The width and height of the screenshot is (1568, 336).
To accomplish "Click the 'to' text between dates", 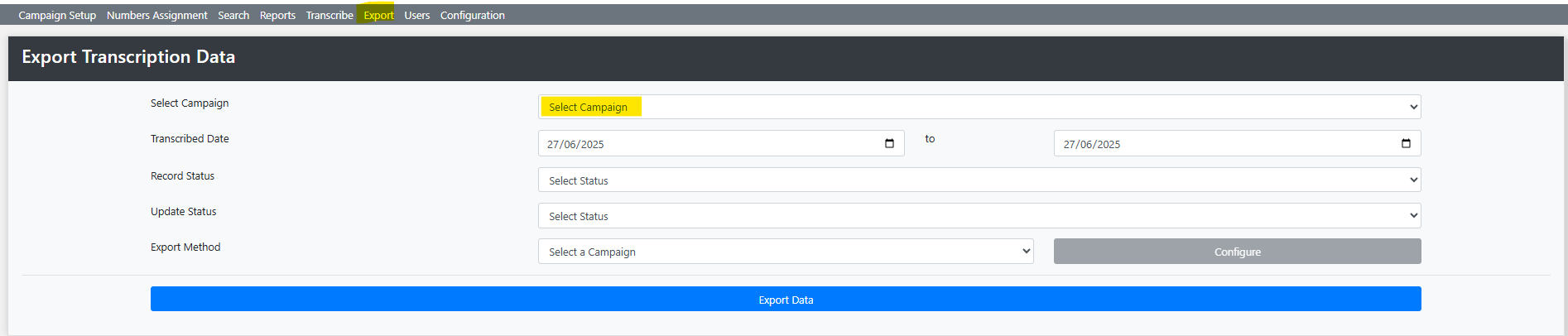I will point(930,139).
